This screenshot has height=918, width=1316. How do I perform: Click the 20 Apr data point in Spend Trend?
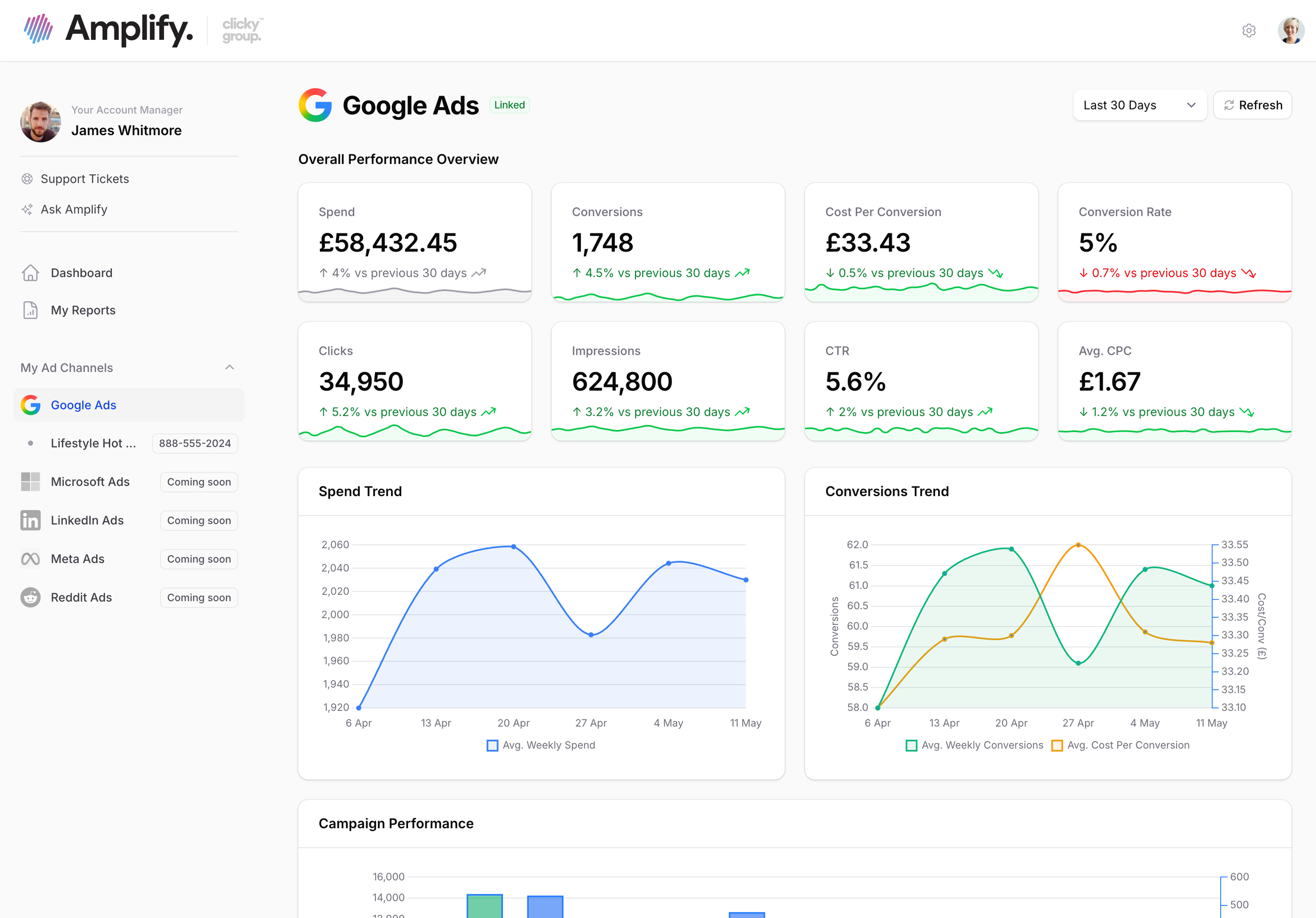514,547
